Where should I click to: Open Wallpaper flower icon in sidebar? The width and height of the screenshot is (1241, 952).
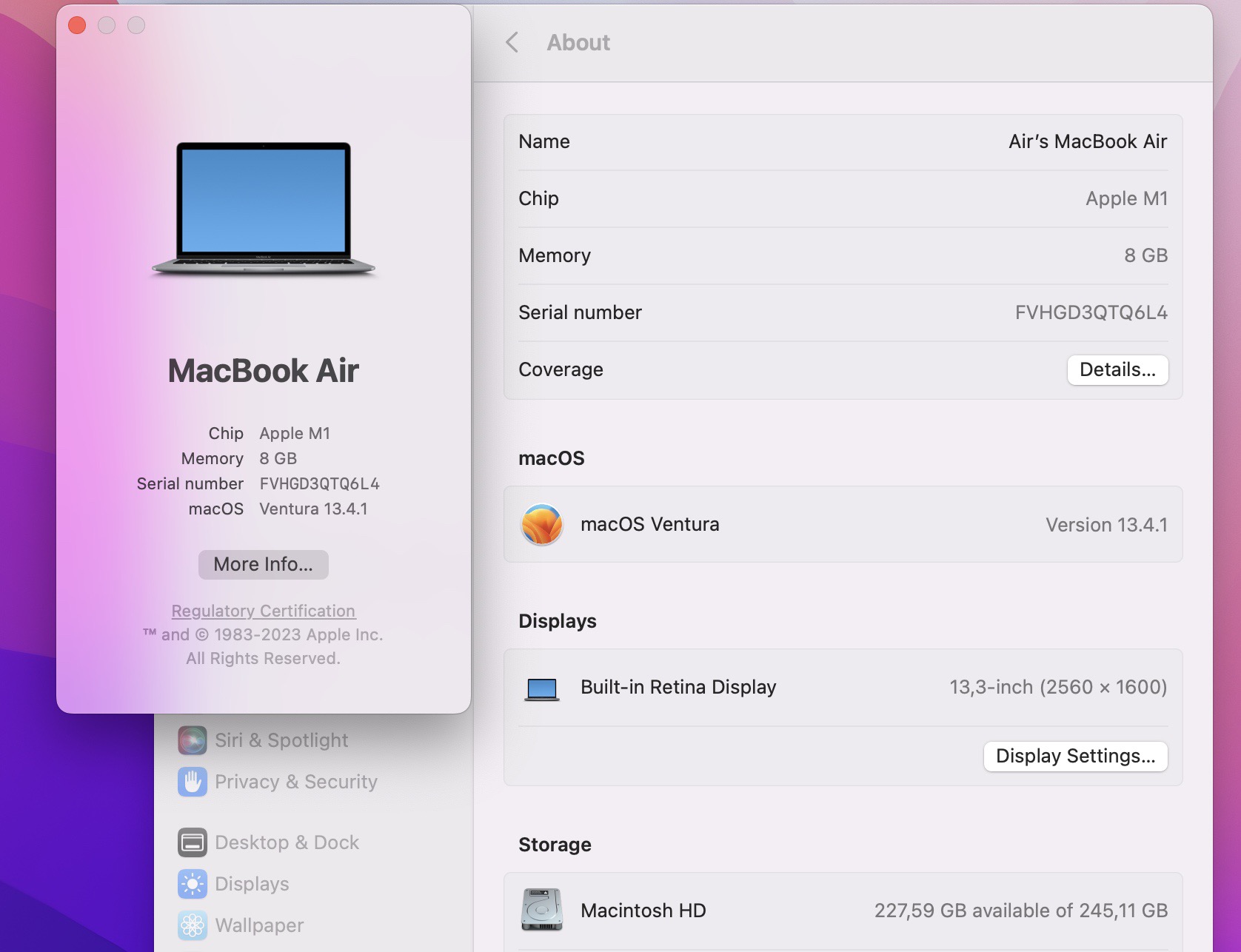tap(193, 925)
